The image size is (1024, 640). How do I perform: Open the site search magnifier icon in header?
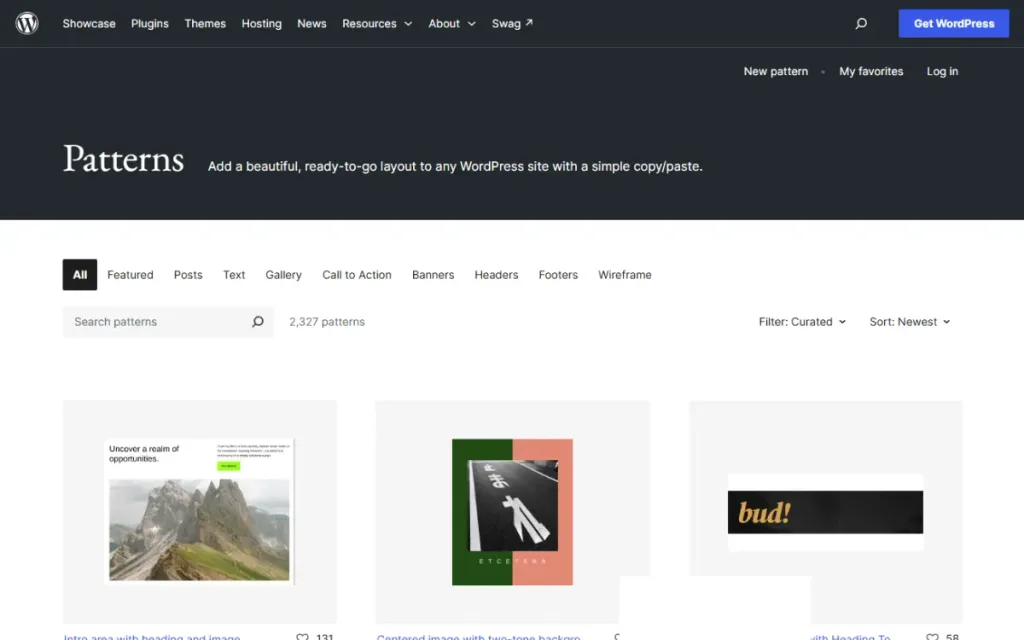[861, 24]
